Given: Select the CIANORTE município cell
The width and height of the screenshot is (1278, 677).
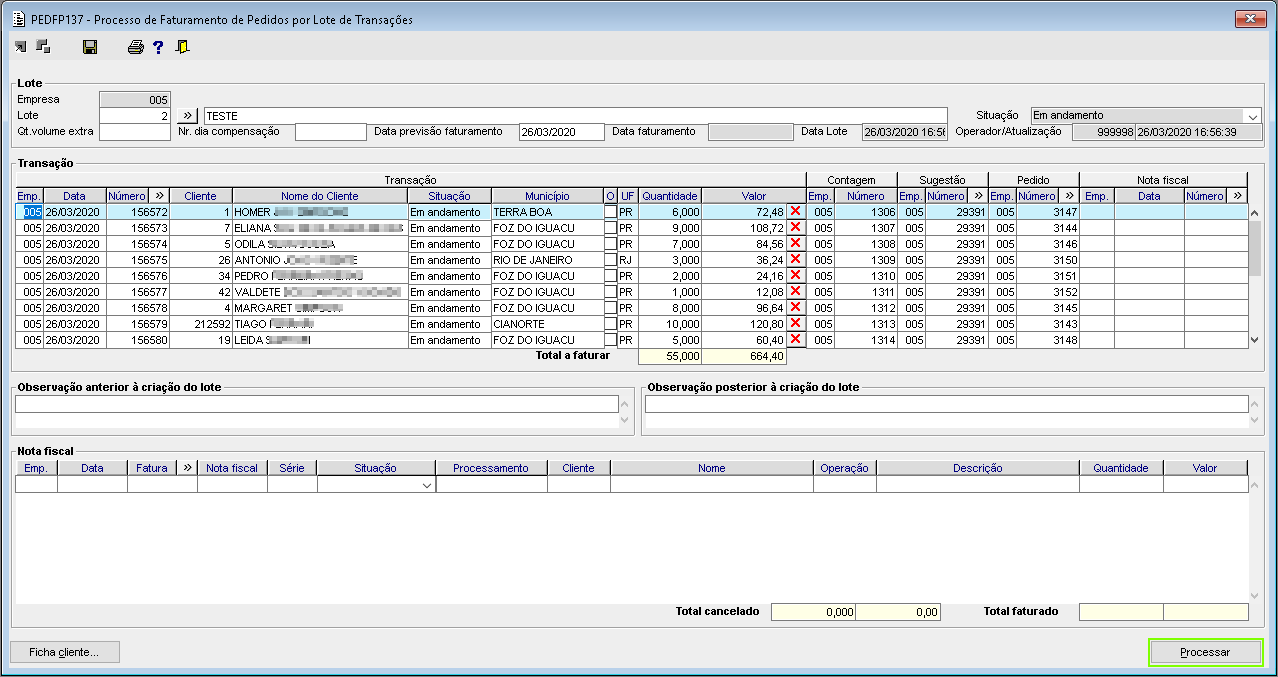Looking at the screenshot, I should (547, 324).
